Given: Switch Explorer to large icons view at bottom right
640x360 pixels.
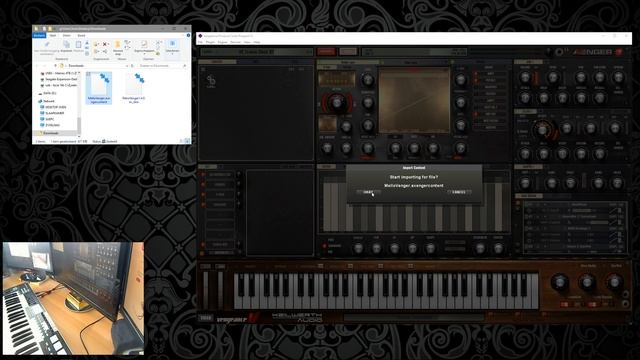Looking at the screenshot, I should tap(187, 141).
